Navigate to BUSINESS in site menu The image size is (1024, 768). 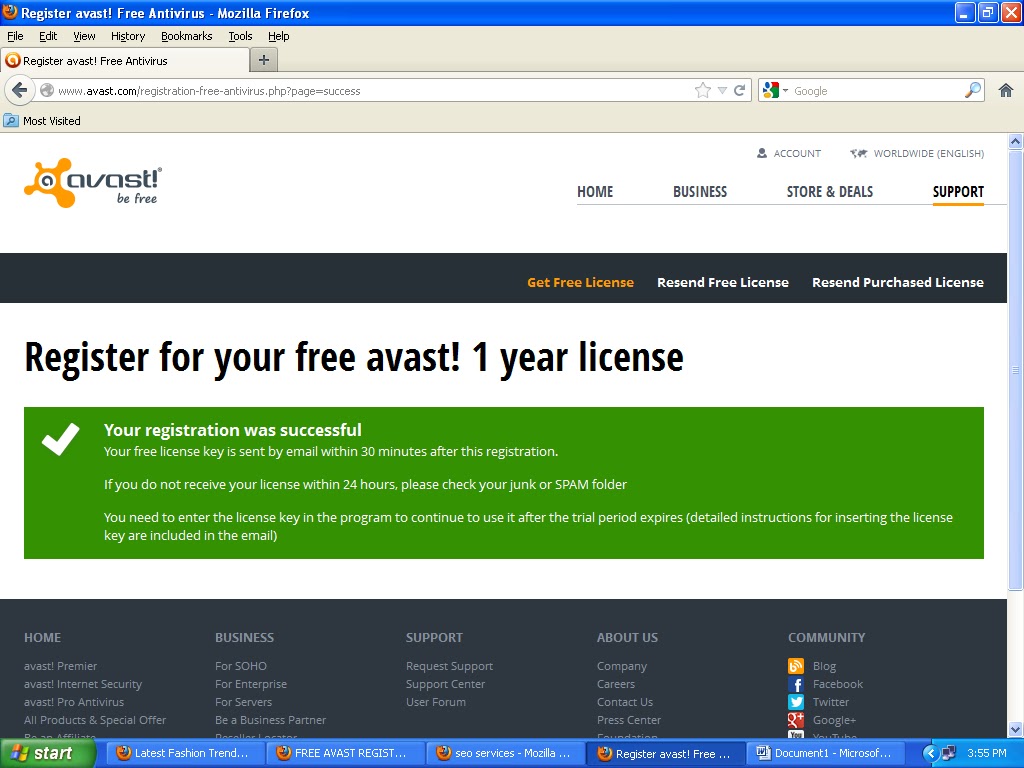(700, 191)
